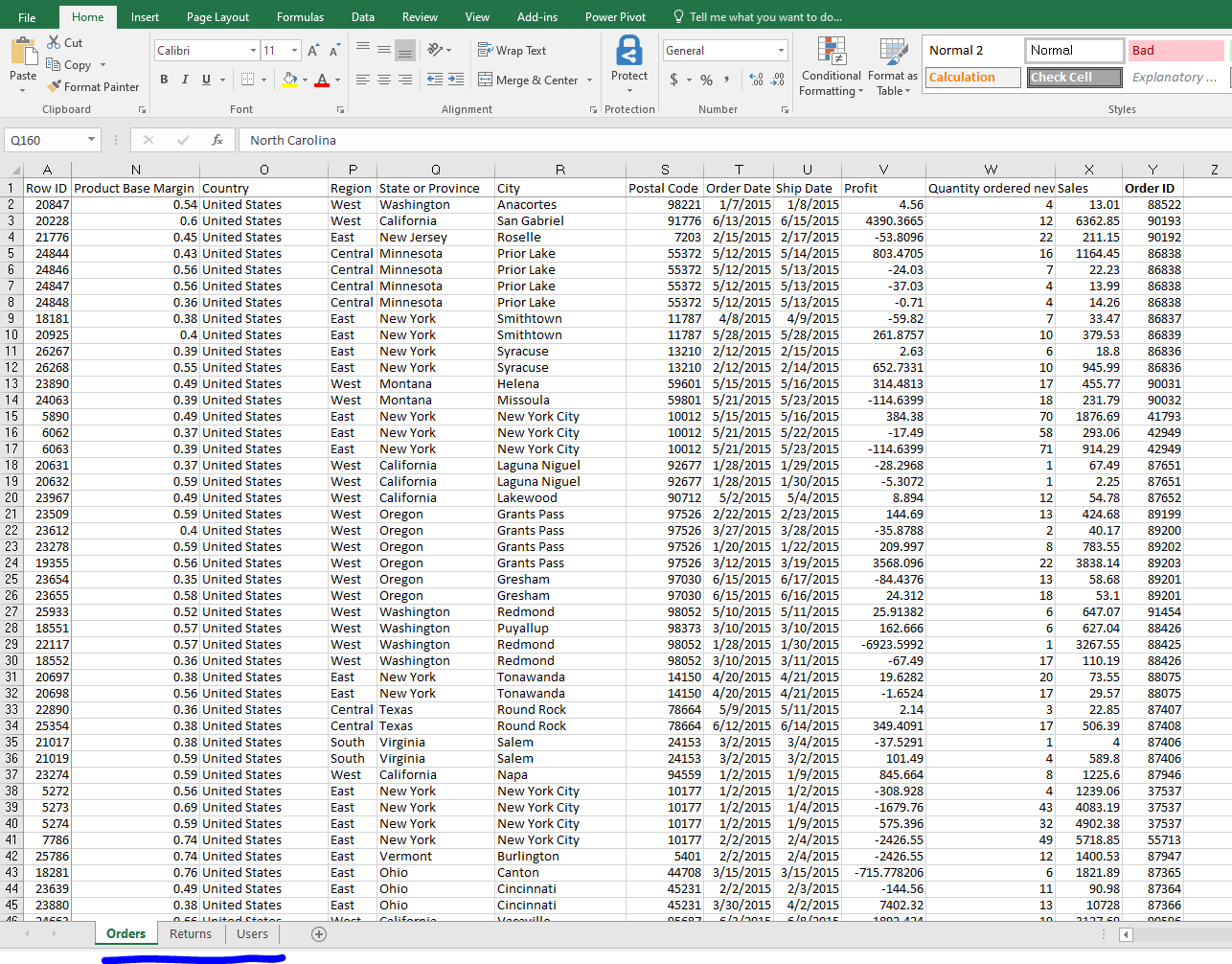Image resolution: width=1232 pixels, height=964 pixels.
Task: Toggle italic formatting
Action: 185,80
